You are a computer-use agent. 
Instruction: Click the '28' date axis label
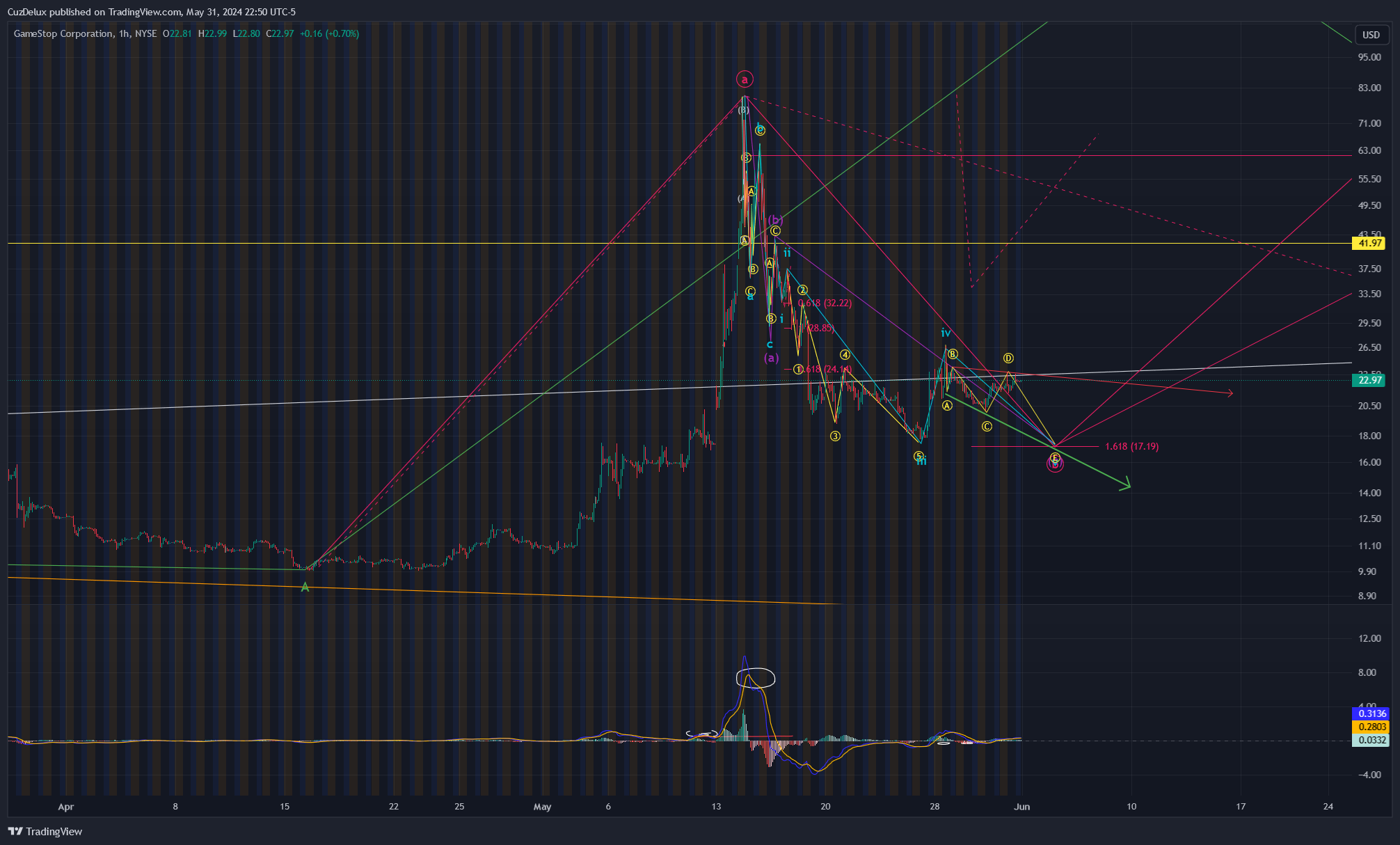[934, 807]
